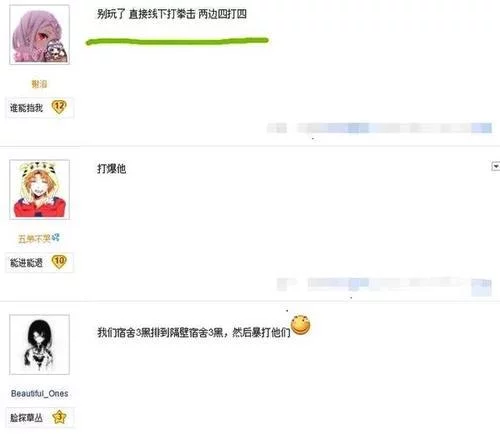The width and height of the screenshot is (500, 434).
Task: Open the 五单不哭 user profile link
Action: pyautogui.click(x=34, y=239)
